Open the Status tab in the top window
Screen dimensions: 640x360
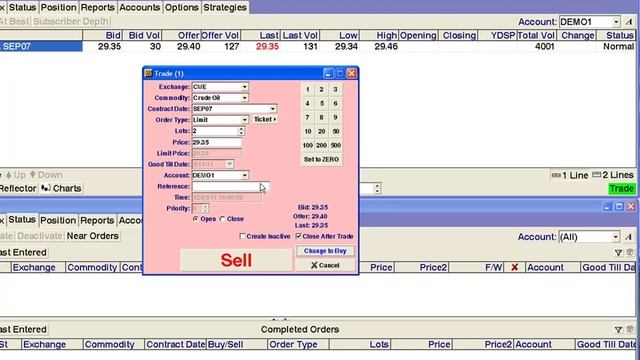[22, 7]
